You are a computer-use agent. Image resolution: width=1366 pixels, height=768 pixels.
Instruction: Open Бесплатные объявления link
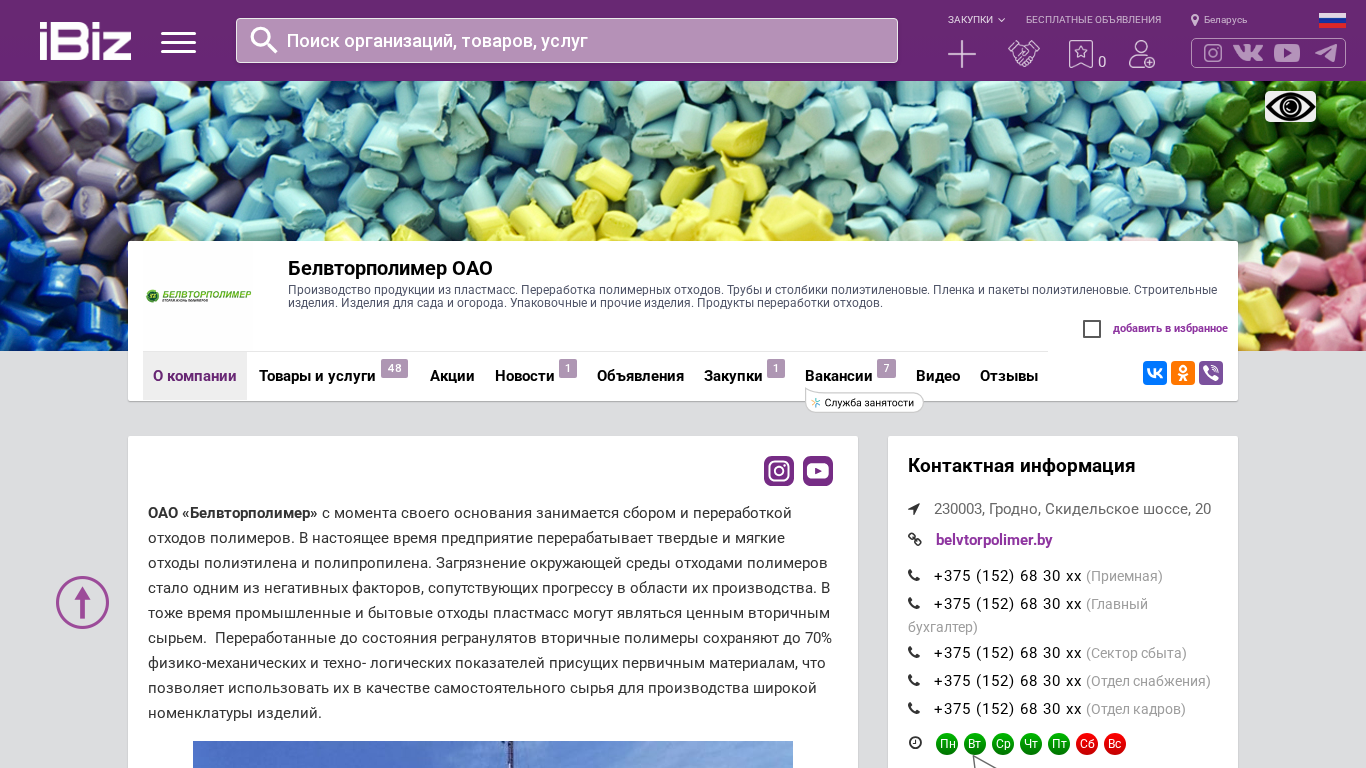(1093, 20)
